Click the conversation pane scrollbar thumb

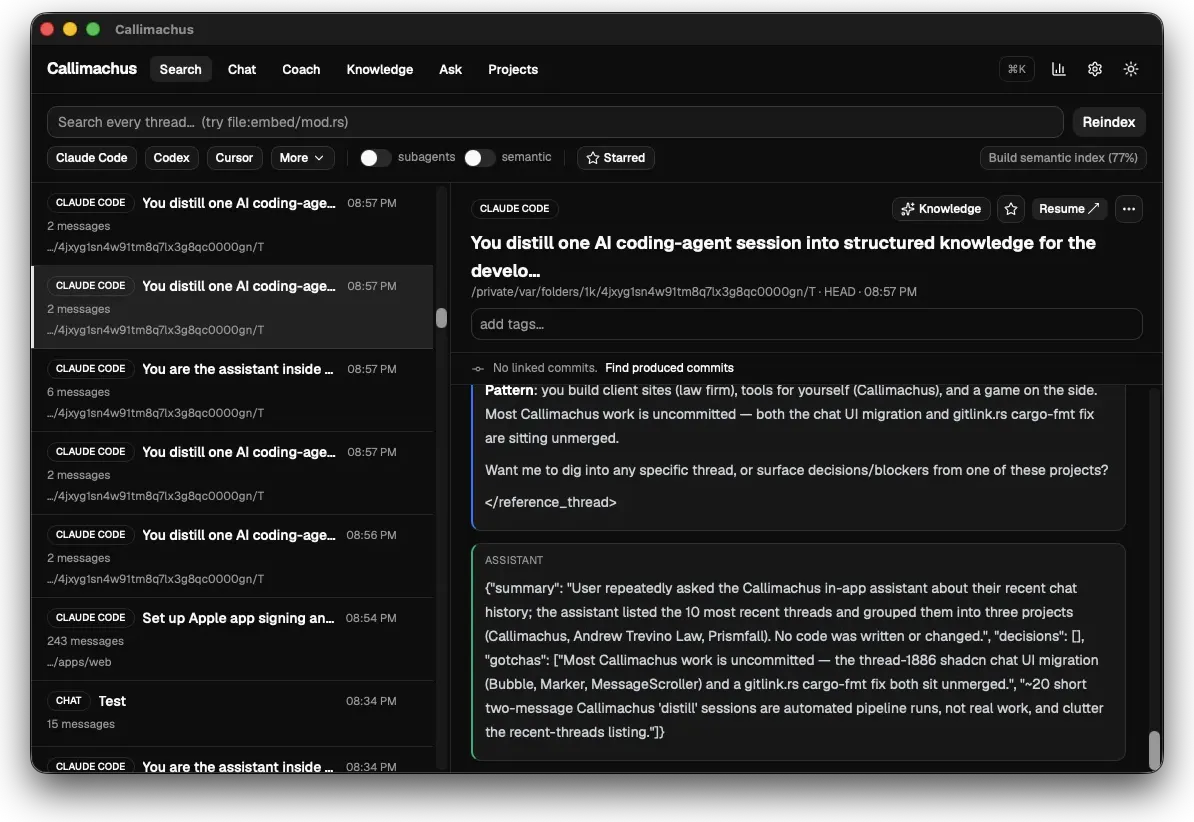point(1154,750)
